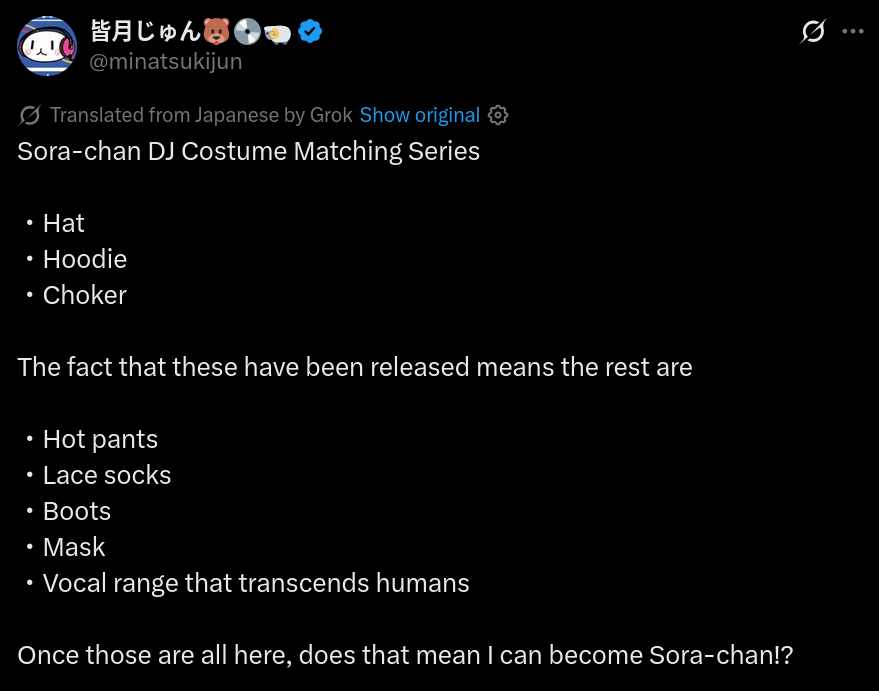Click the final 'become Sora-chan!?' sentence
The height and width of the screenshot is (691, 879).
405,655
